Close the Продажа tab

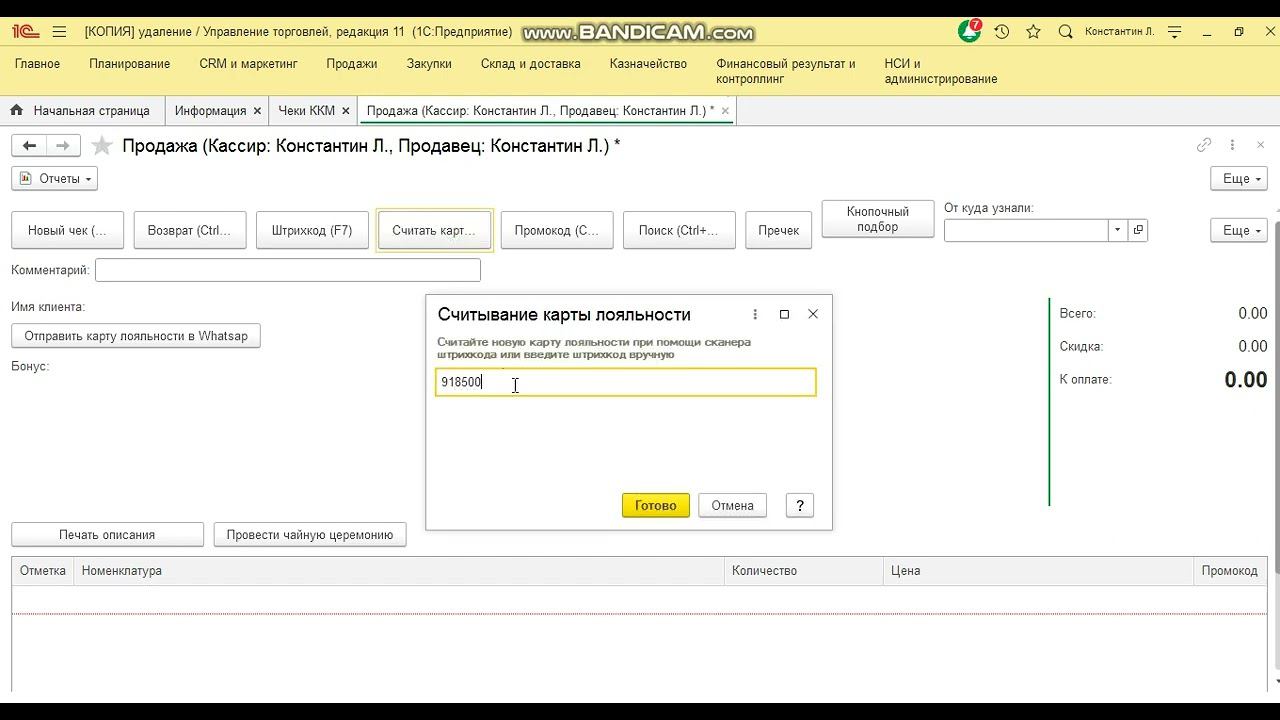pos(725,111)
